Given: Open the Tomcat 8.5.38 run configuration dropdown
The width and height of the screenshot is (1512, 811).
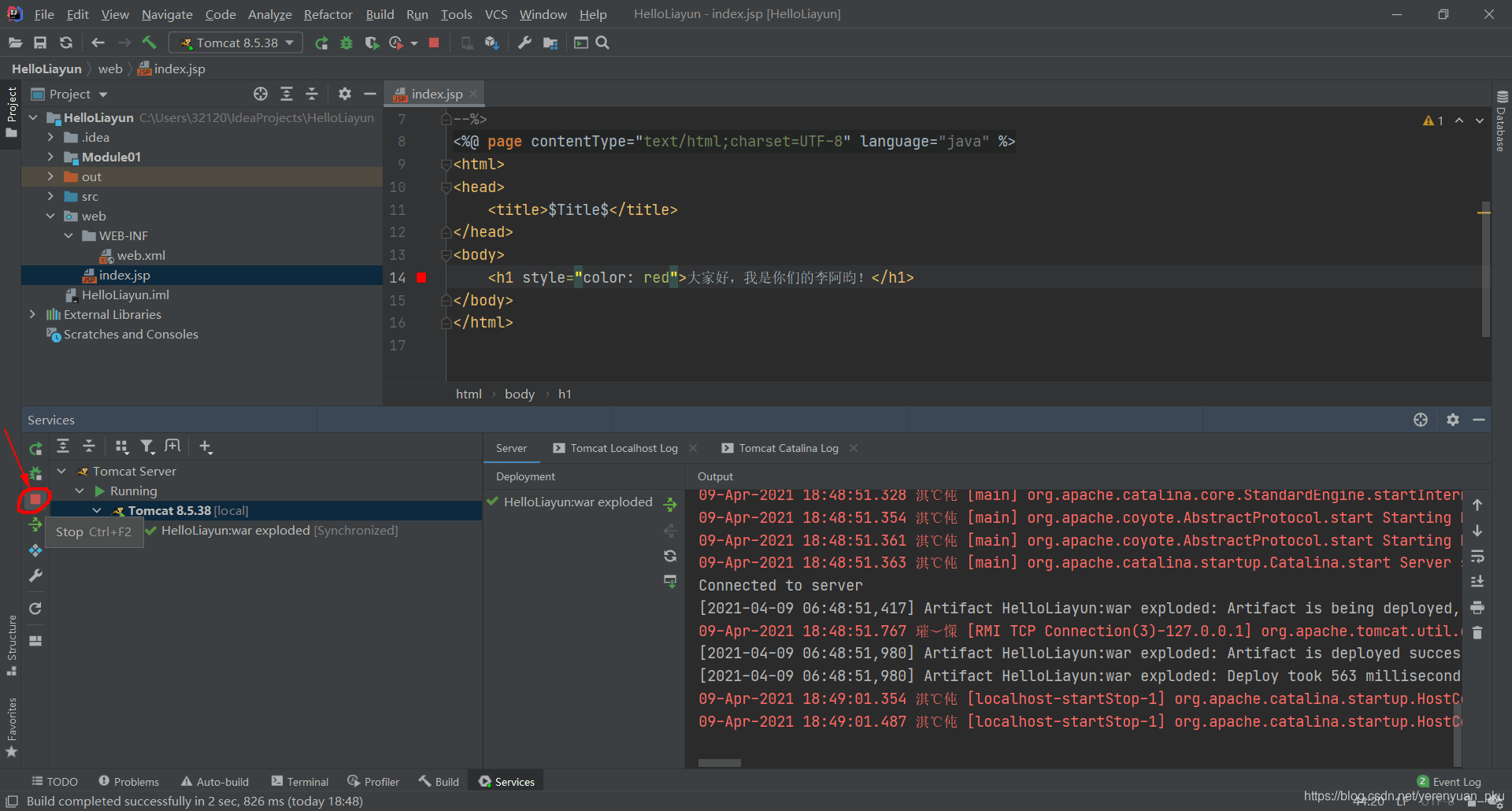Looking at the screenshot, I should coord(236,43).
